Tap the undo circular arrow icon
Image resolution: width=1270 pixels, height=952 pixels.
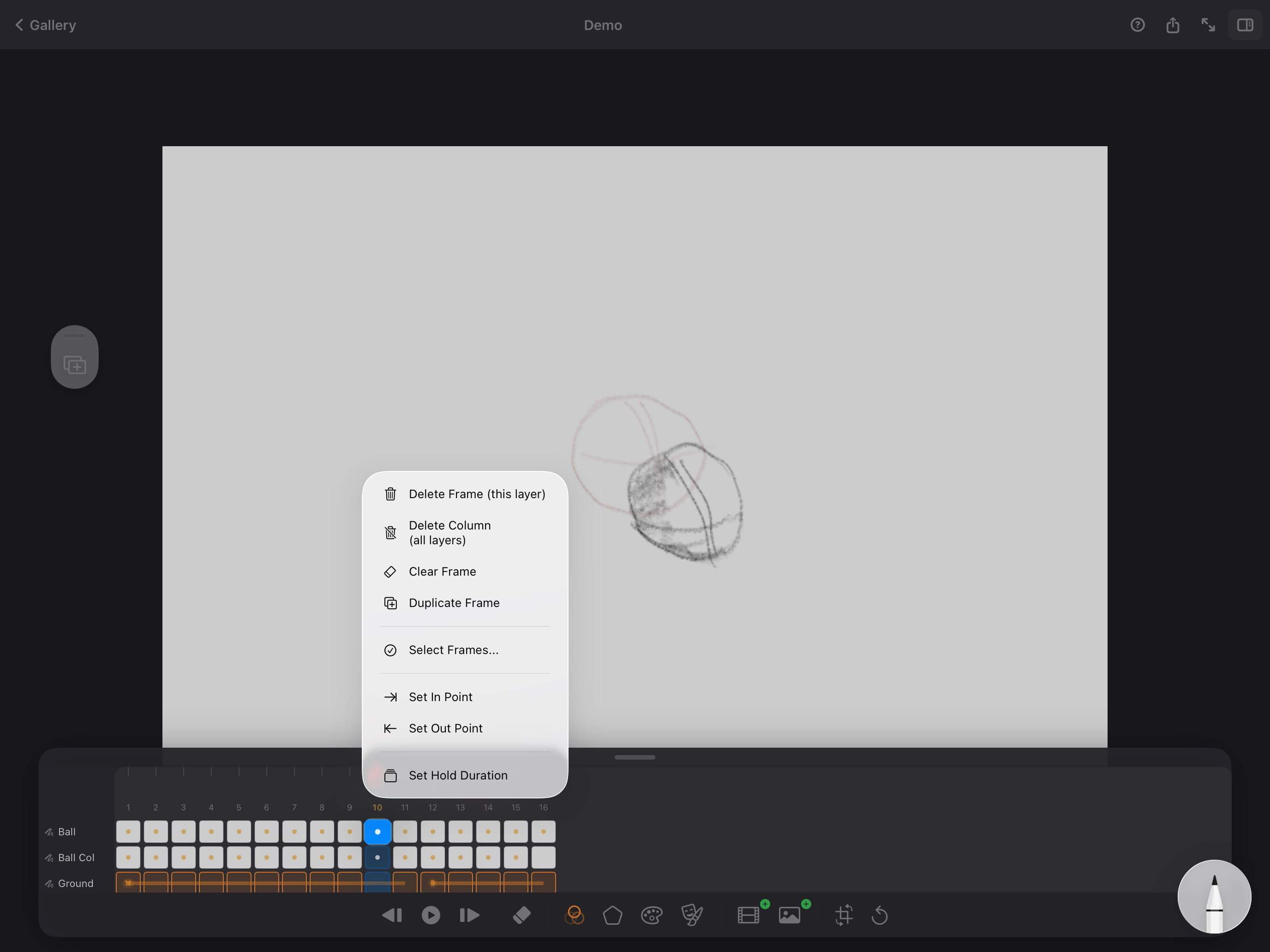pyautogui.click(x=880, y=915)
